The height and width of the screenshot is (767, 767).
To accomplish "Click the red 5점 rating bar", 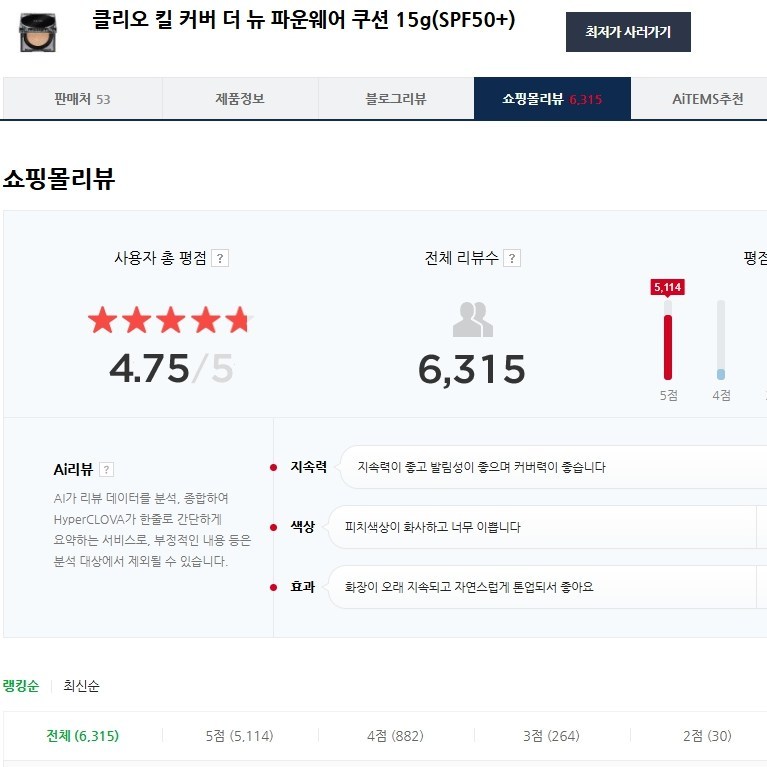I will pos(668,345).
